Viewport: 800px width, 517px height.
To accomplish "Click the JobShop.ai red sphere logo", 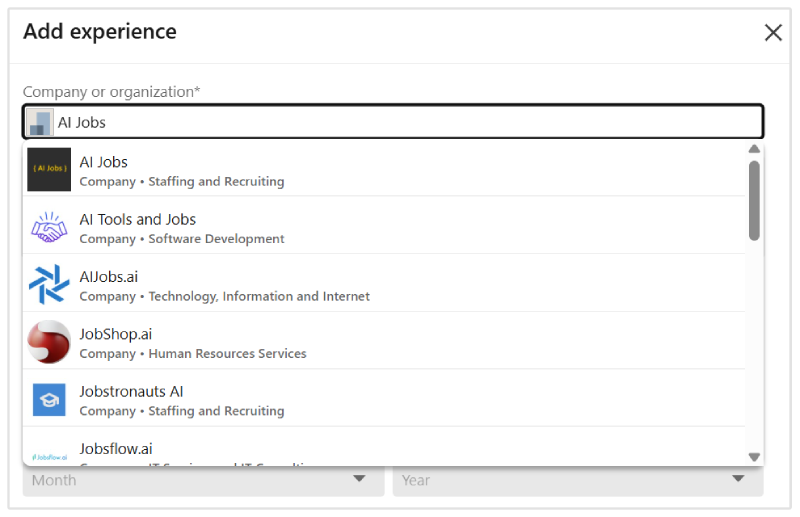I will point(49,341).
